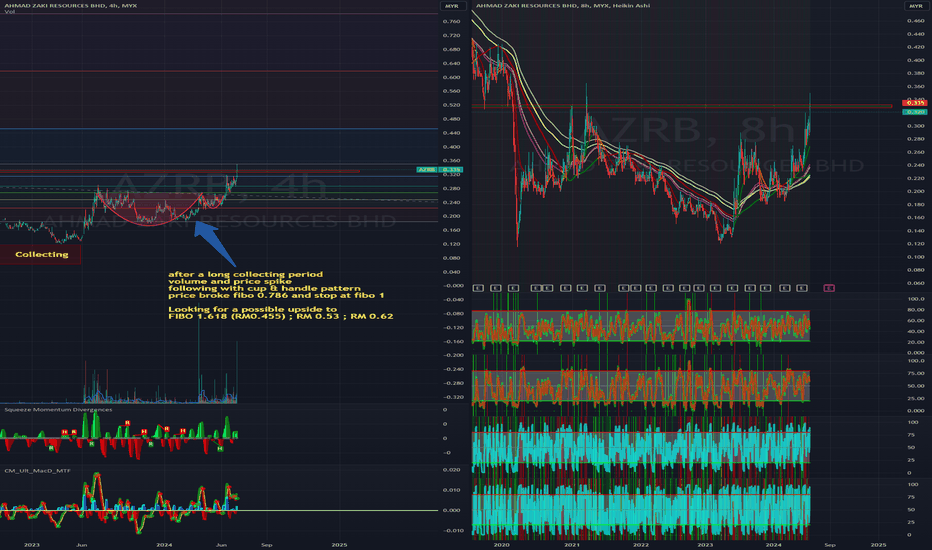Viewport: 932px width, 550px height.
Task: Click the Sep label on the 4h time axis
Action: click(267, 545)
